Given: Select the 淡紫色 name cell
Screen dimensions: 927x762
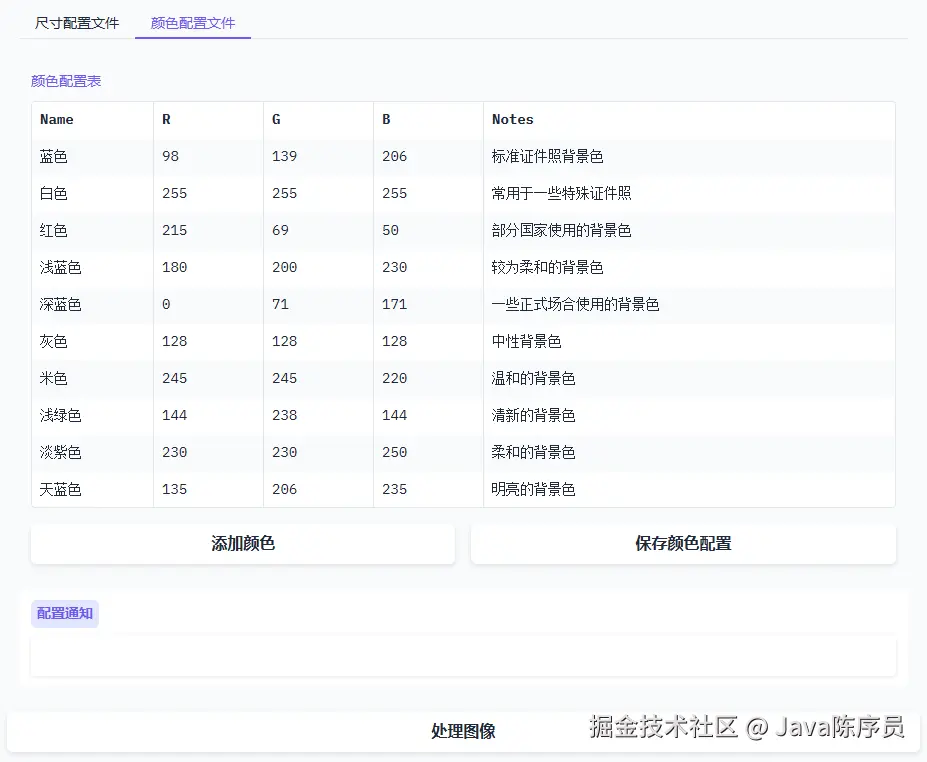Looking at the screenshot, I should (92, 452).
